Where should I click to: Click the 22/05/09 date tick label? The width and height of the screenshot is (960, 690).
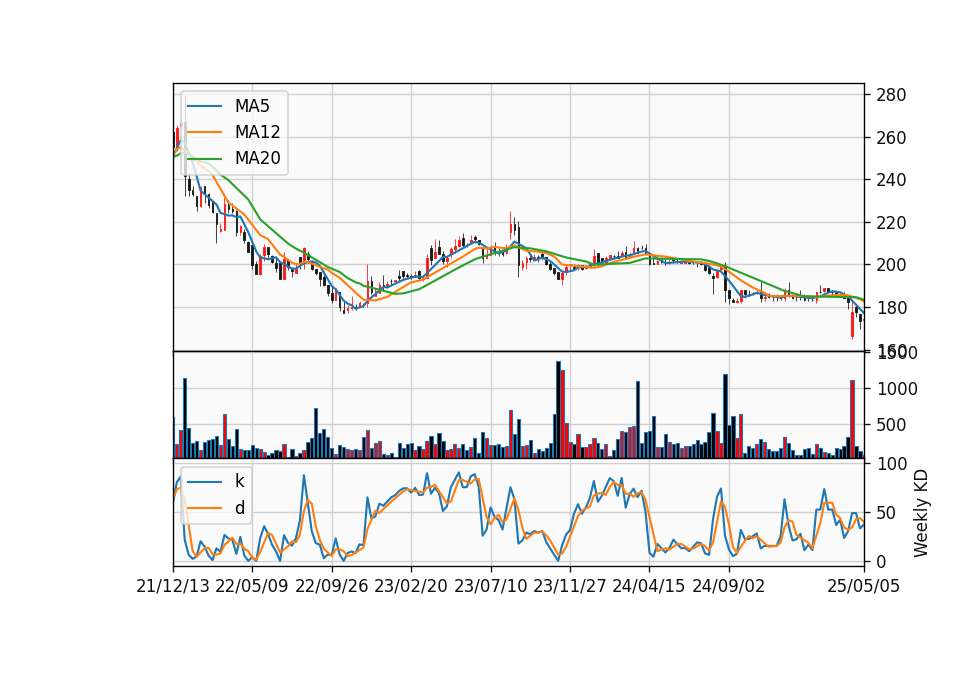click(252, 586)
